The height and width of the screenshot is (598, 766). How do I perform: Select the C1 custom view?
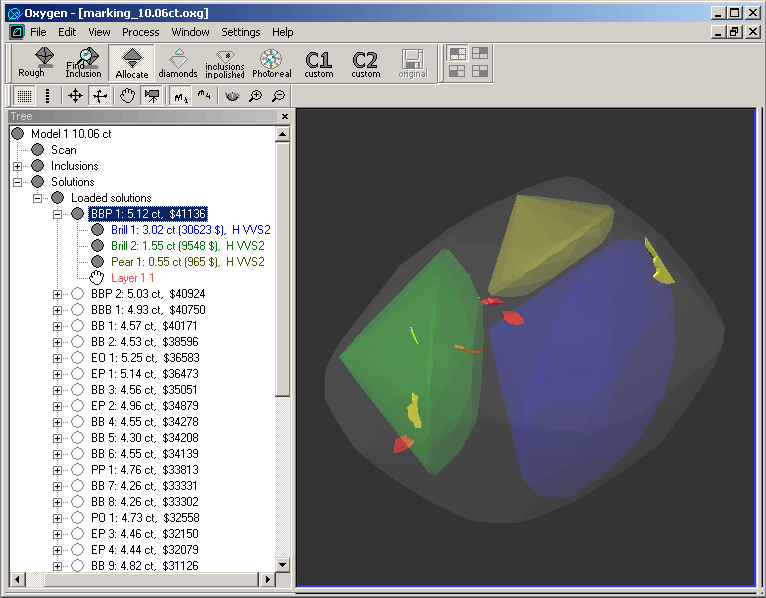[319, 62]
